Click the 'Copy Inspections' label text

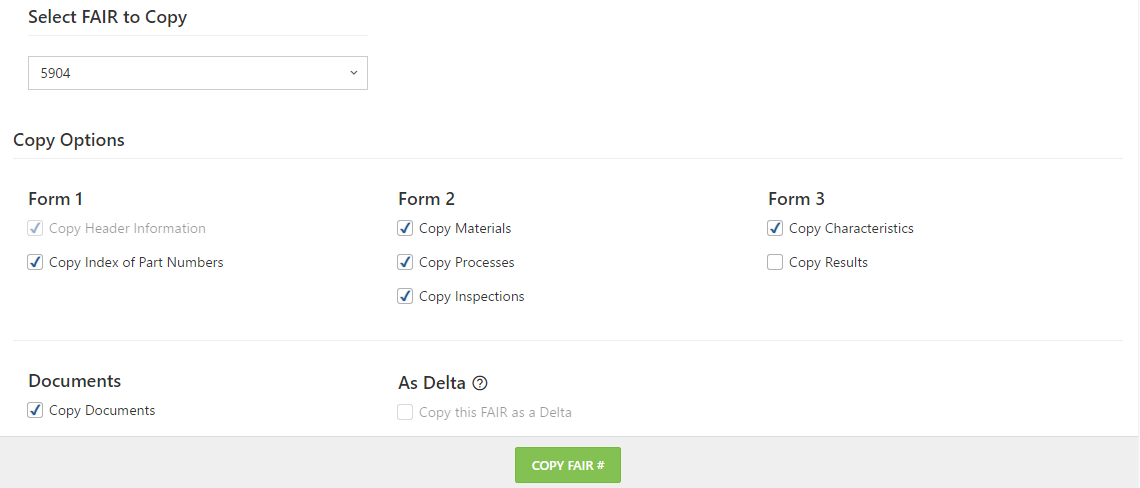pyautogui.click(x=472, y=297)
